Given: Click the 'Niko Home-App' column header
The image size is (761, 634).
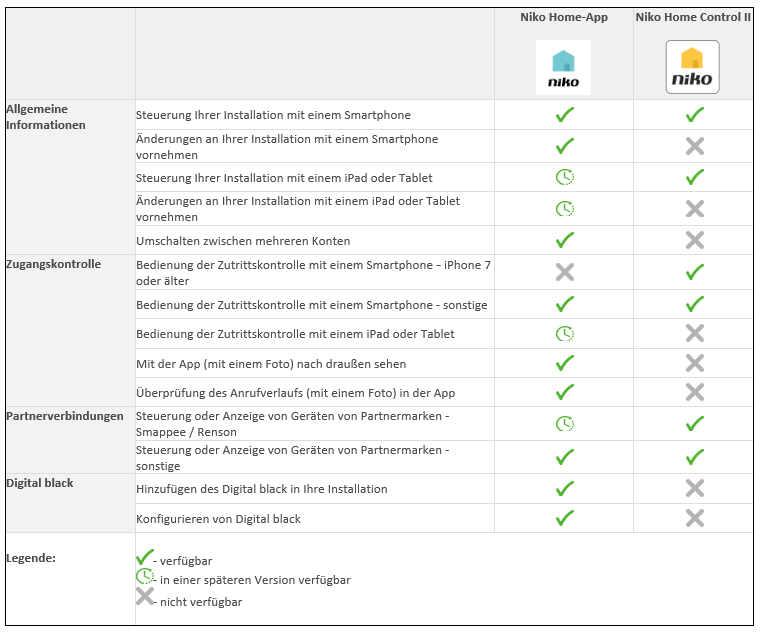Looking at the screenshot, I should 564,18.
